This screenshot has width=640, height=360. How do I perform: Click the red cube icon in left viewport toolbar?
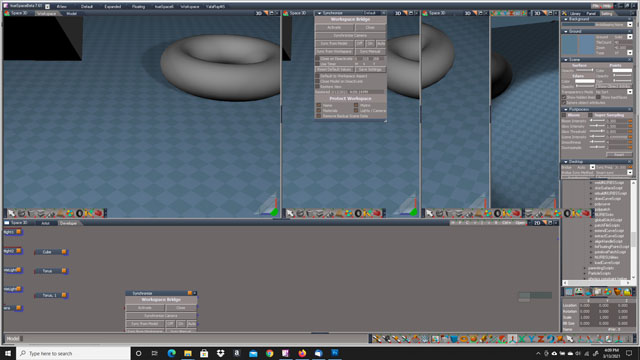coord(98,213)
